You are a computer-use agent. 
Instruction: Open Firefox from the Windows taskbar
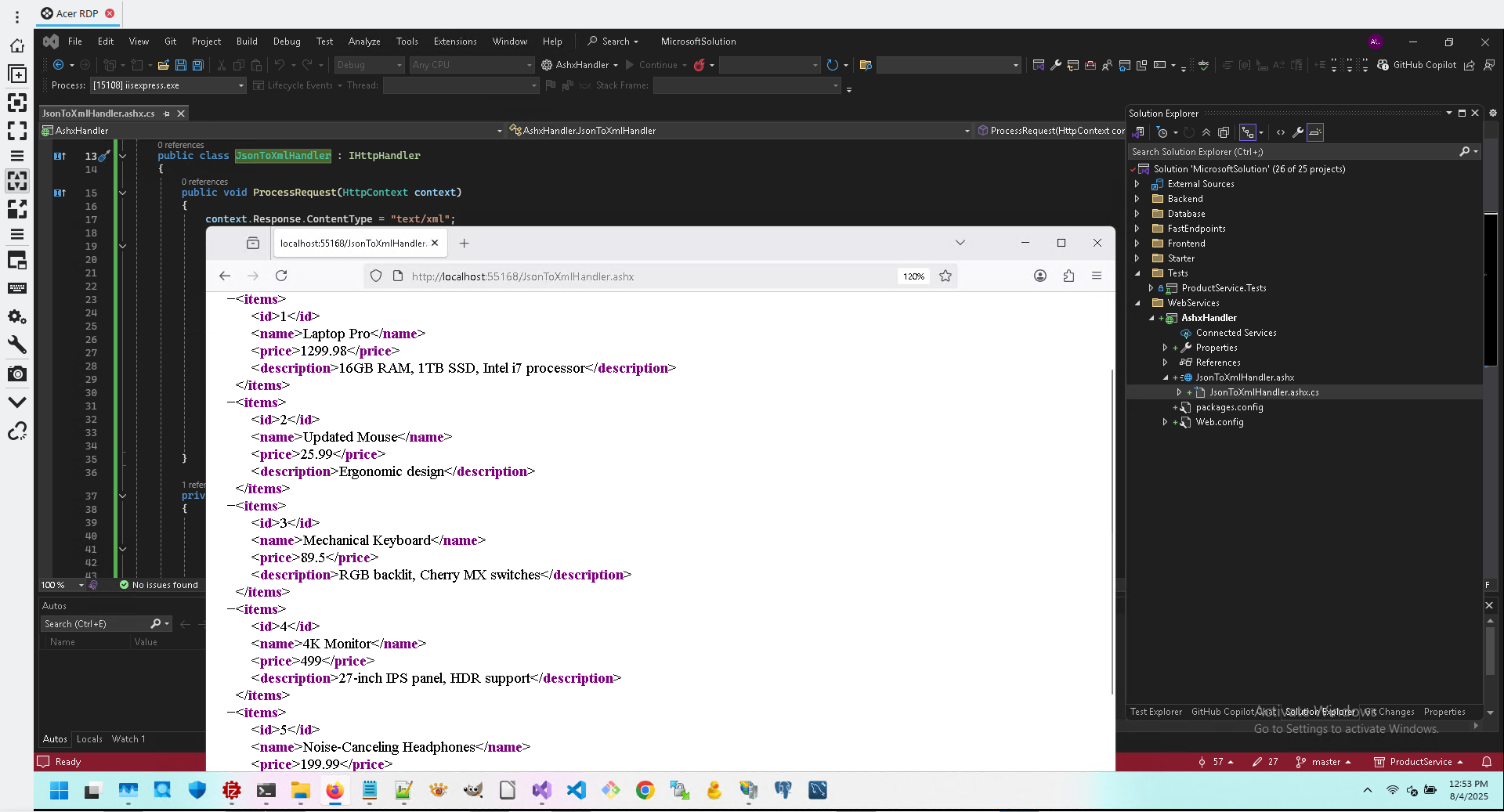[334, 790]
